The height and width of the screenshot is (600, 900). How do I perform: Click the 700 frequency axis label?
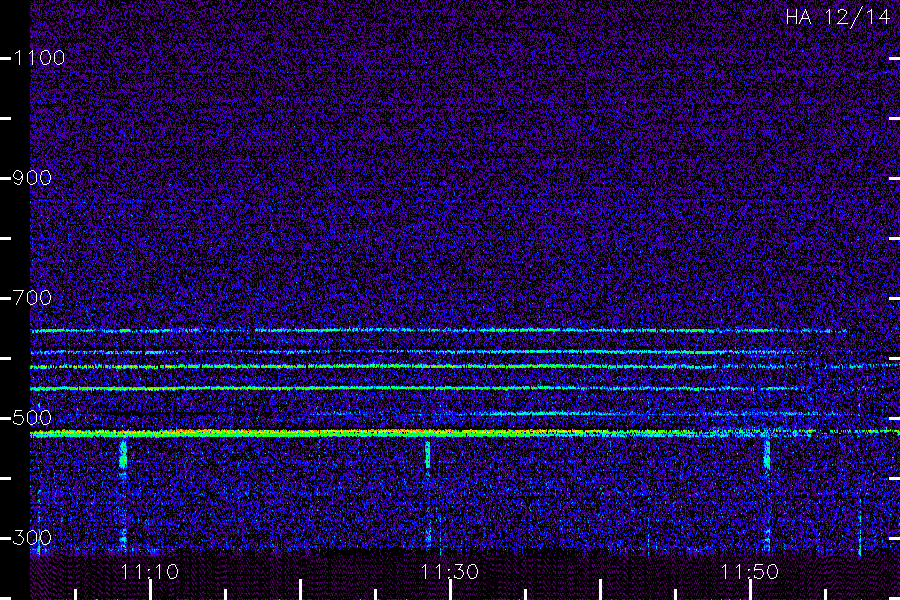[32, 298]
